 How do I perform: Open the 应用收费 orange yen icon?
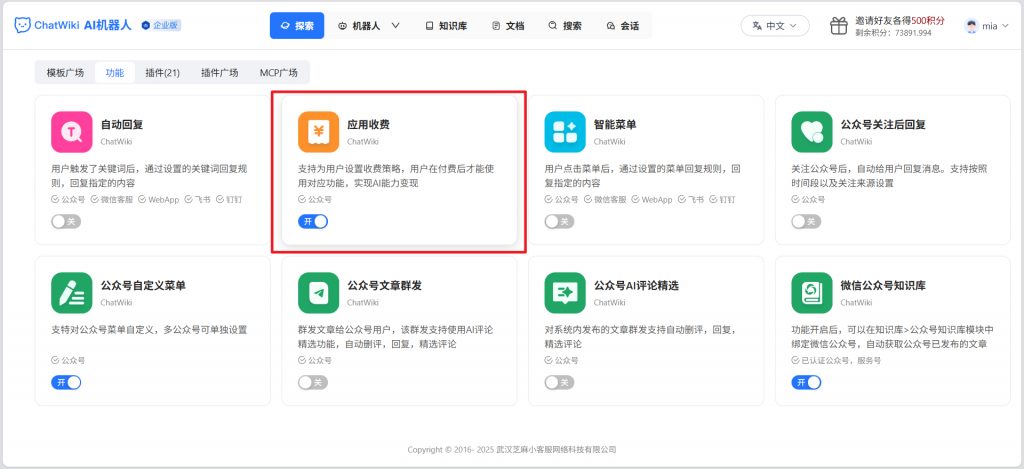tap(319, 132)
